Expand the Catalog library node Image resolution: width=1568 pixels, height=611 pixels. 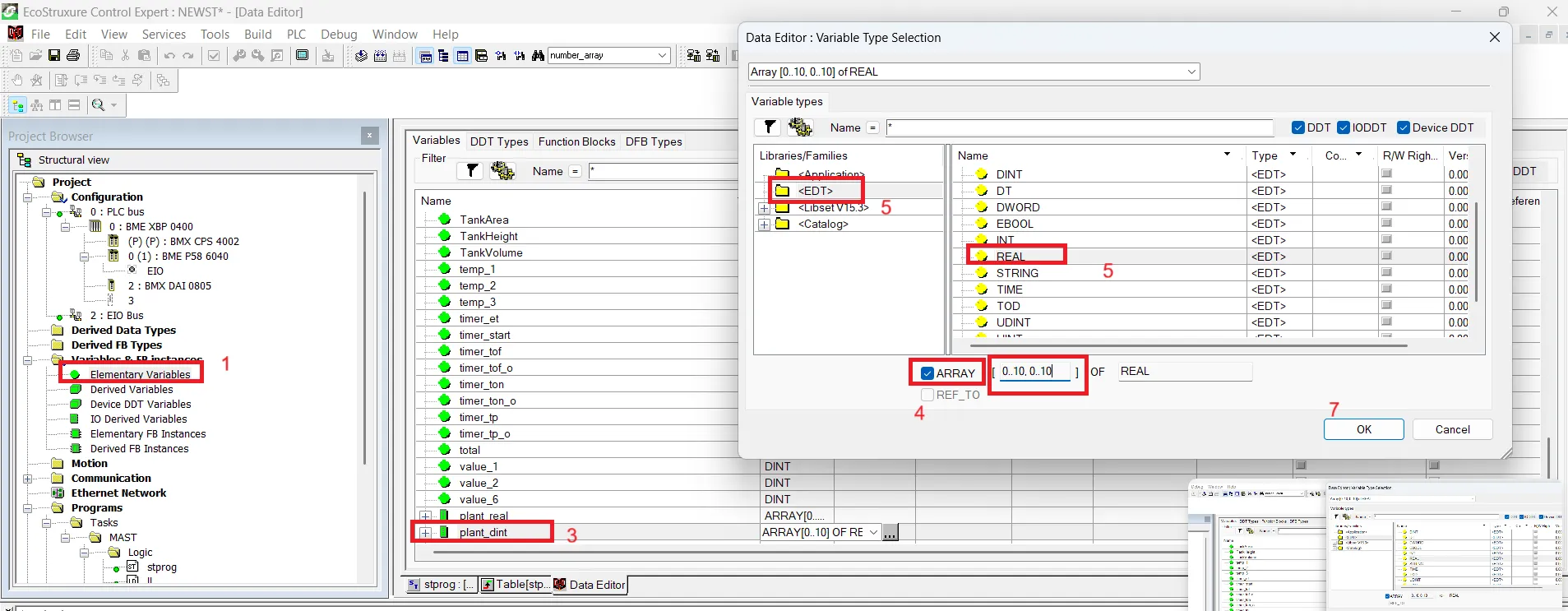(x=764, y=224)
